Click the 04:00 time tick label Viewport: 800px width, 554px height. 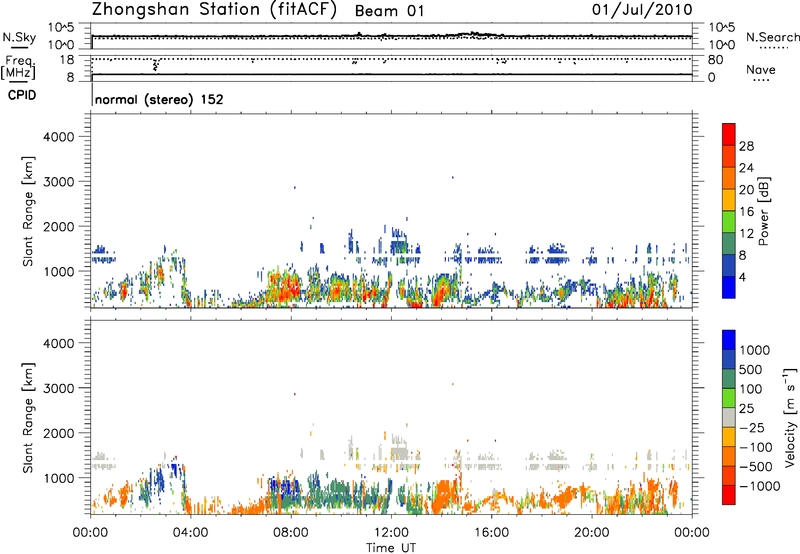(x=190, y=533)
